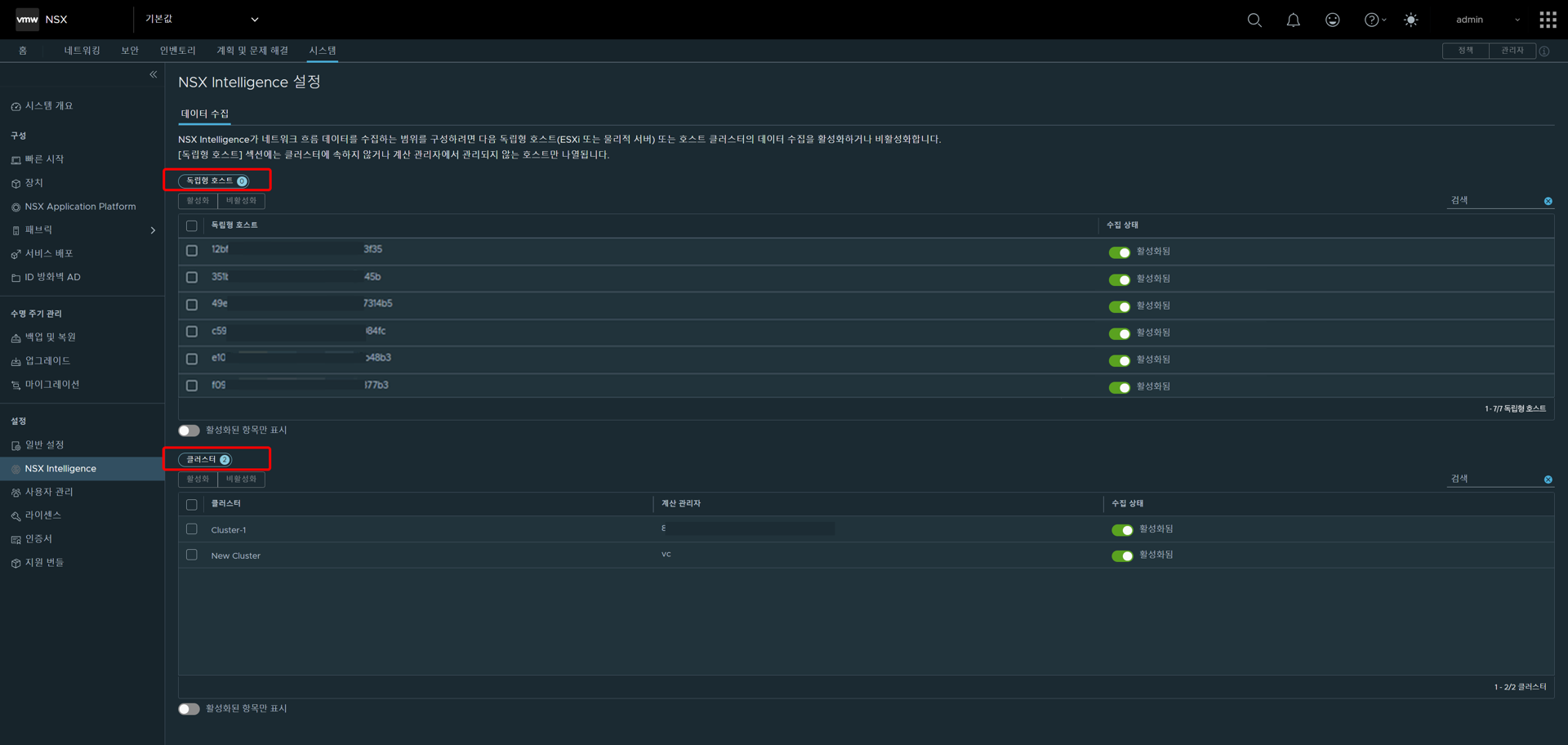Toggle collection status for host 351t
This screenshot has height=745, width=1568.
(x=1119, y=279)
